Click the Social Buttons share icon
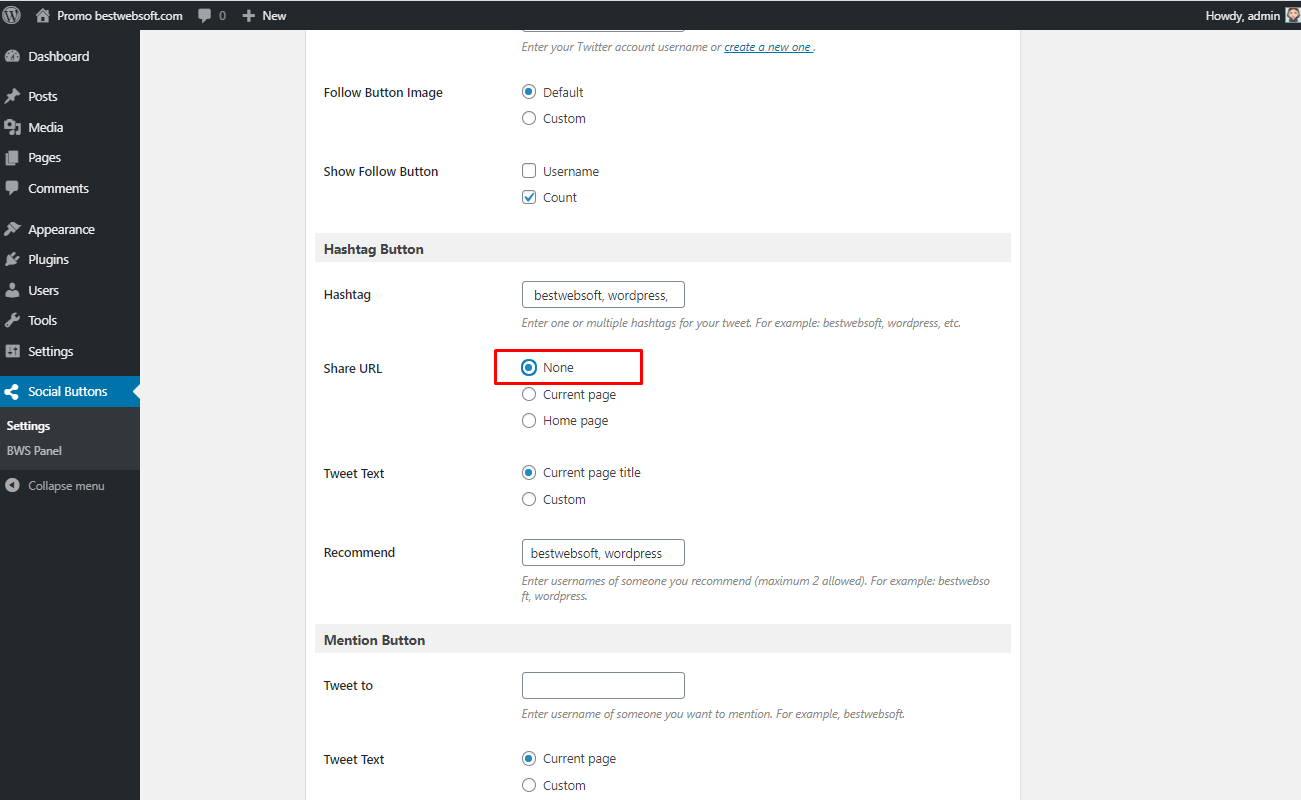Image resolution: width=1301 pixels, height=800 pixels. coord(12,391)
